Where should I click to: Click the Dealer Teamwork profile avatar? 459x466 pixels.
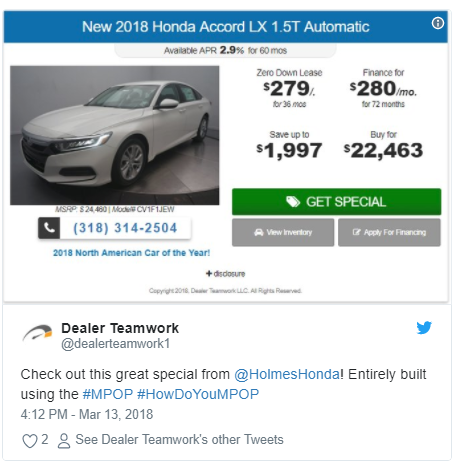37,333
